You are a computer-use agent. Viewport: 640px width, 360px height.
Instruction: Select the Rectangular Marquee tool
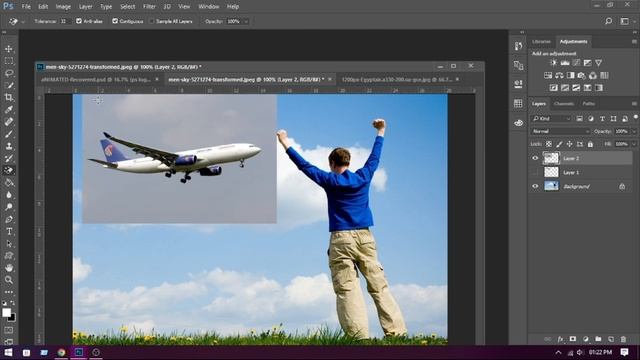(x=9, y=61)
